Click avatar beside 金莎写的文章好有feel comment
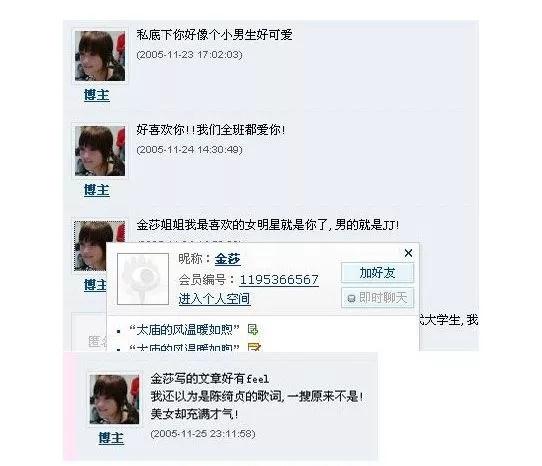 (114, 399)
